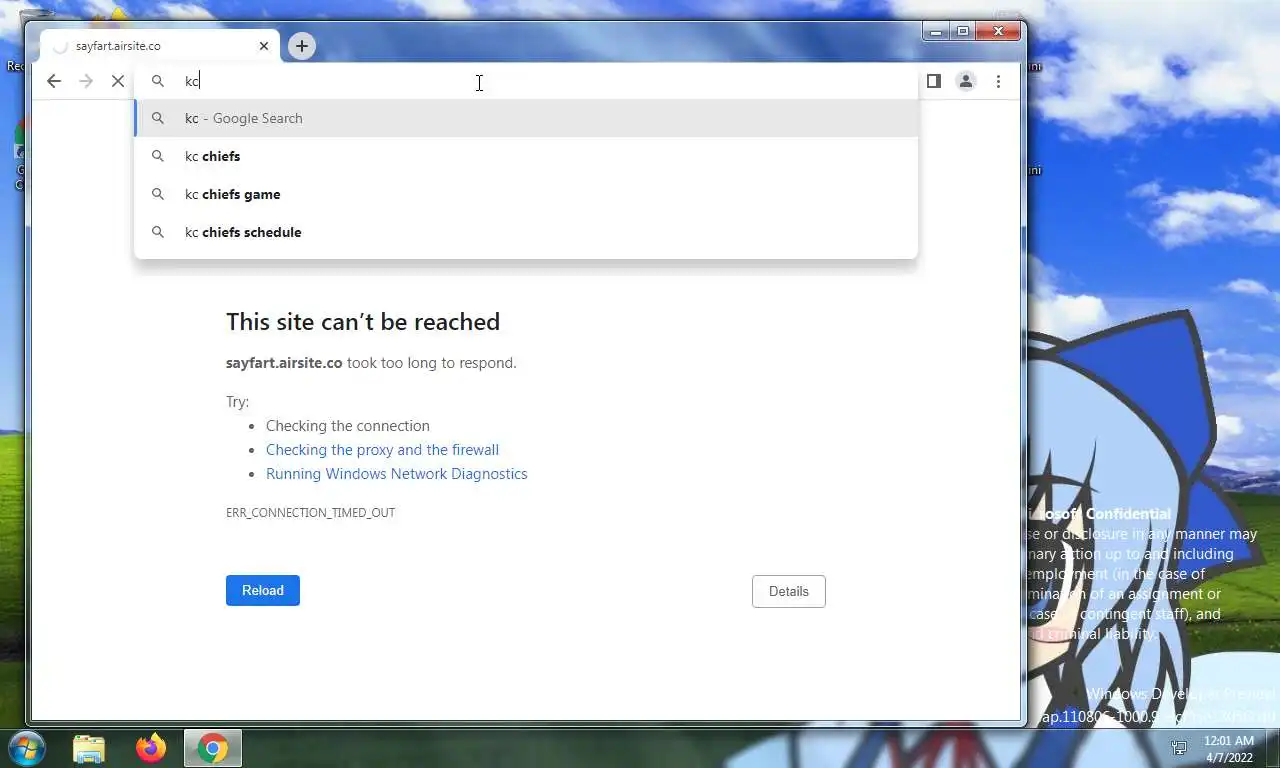1280x768 pixels.
Task: Open the Chrome profile avatar icon
Action: (x=966, y=81)
